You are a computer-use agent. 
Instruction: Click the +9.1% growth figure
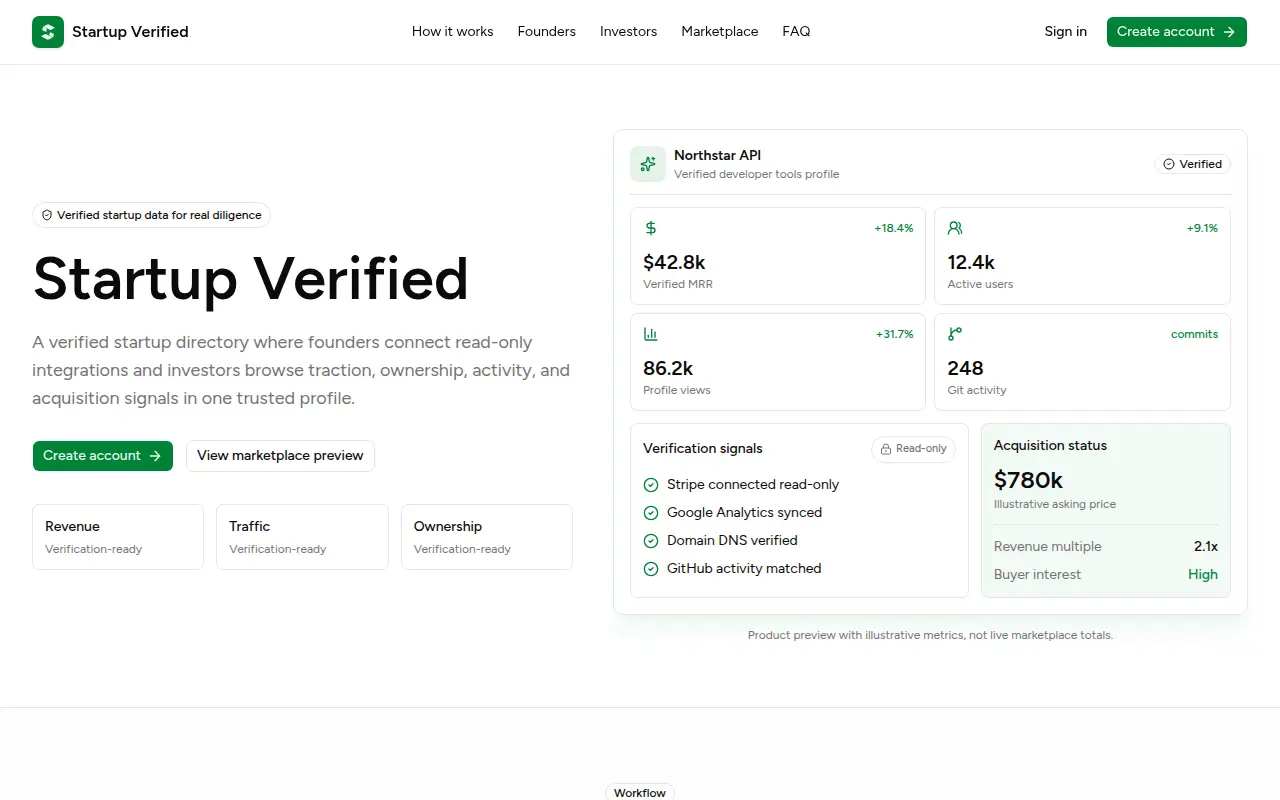[1202, 228]
